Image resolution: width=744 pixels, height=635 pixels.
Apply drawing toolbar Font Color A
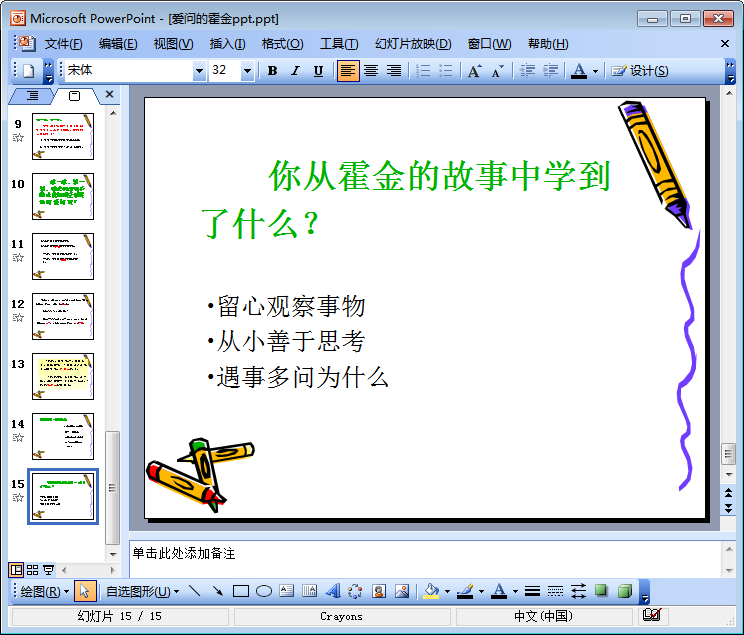pyautogui.click(x=499, y=591)
